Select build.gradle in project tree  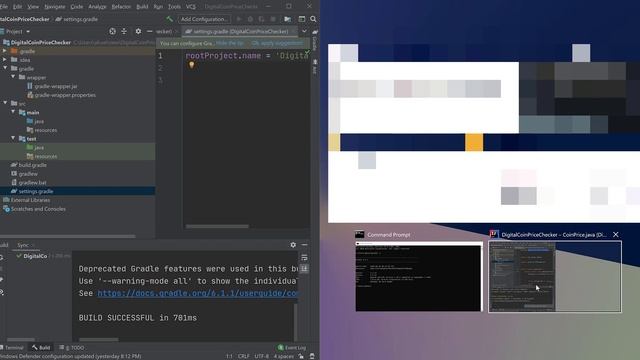click(x=29, y=165)
